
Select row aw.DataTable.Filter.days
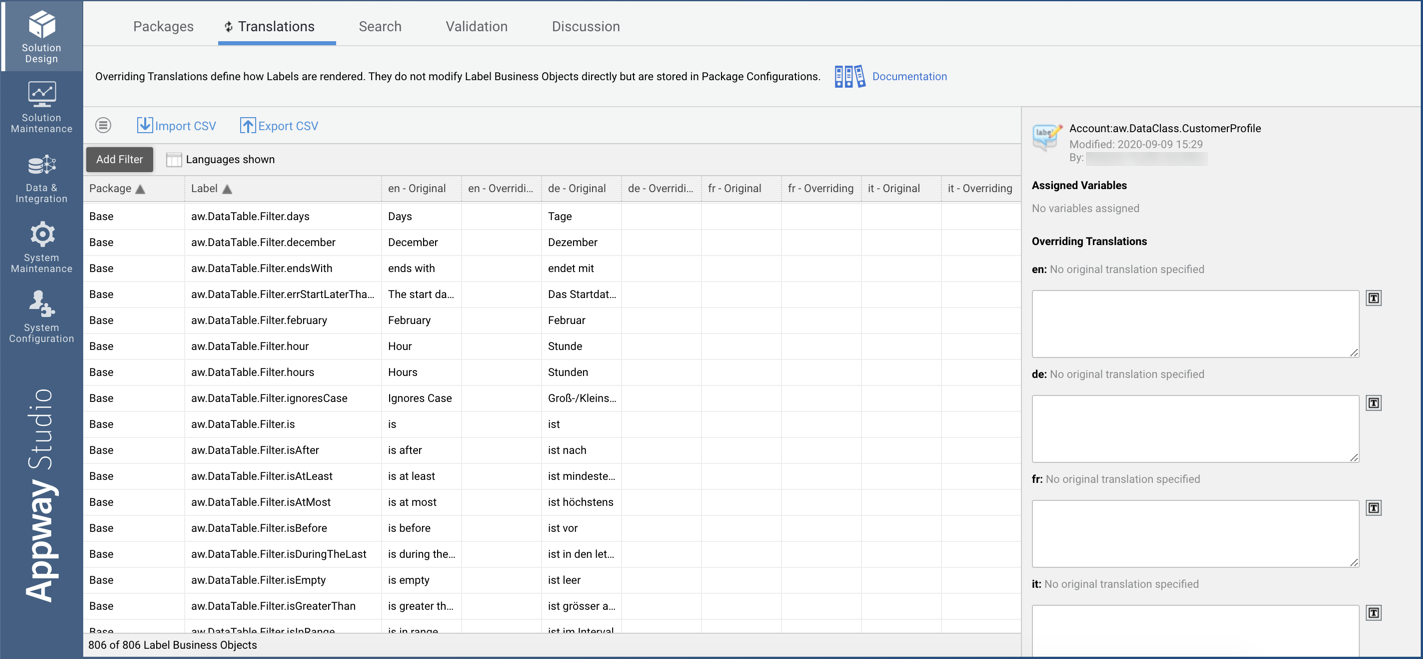(x=552, y=216)
